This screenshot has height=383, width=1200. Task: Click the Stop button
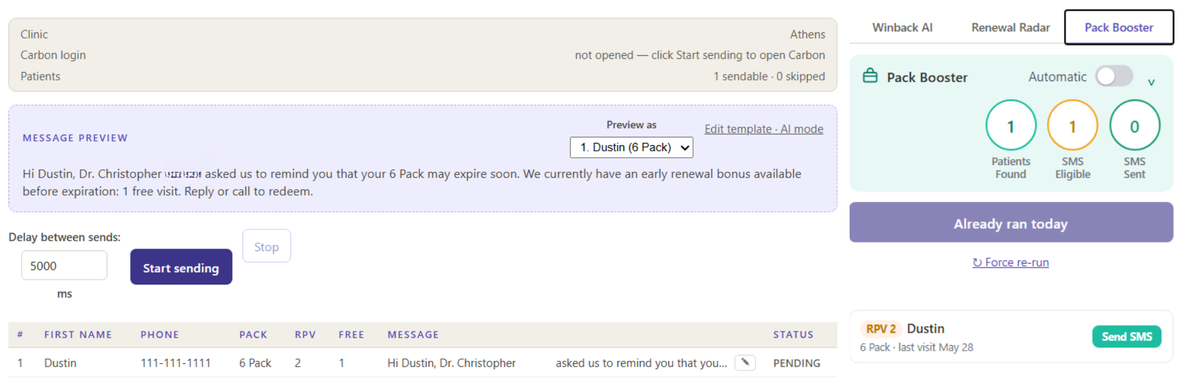coord(266,246)
